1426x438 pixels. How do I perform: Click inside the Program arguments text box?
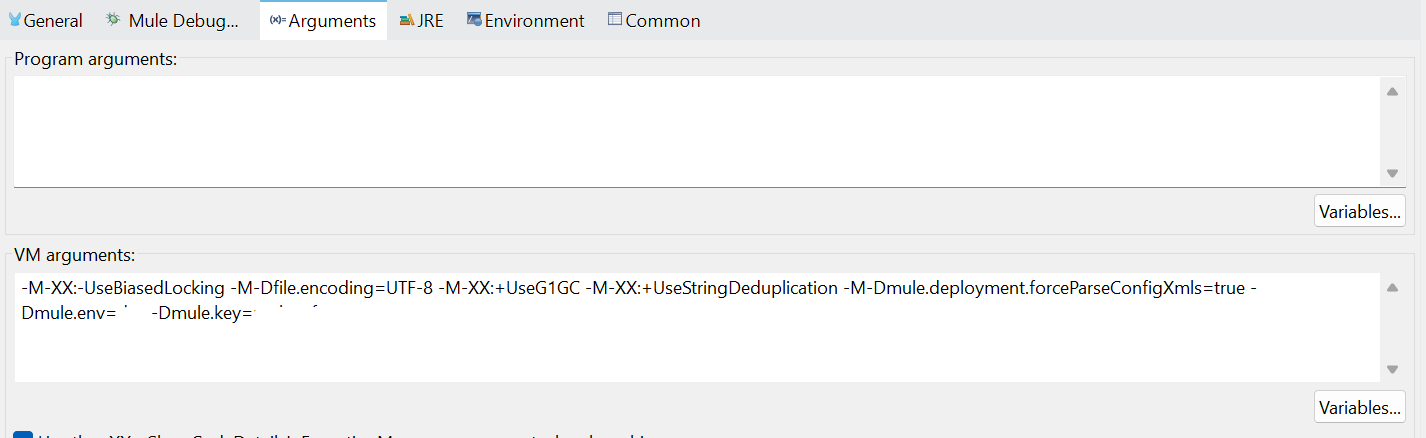[690, 130]
